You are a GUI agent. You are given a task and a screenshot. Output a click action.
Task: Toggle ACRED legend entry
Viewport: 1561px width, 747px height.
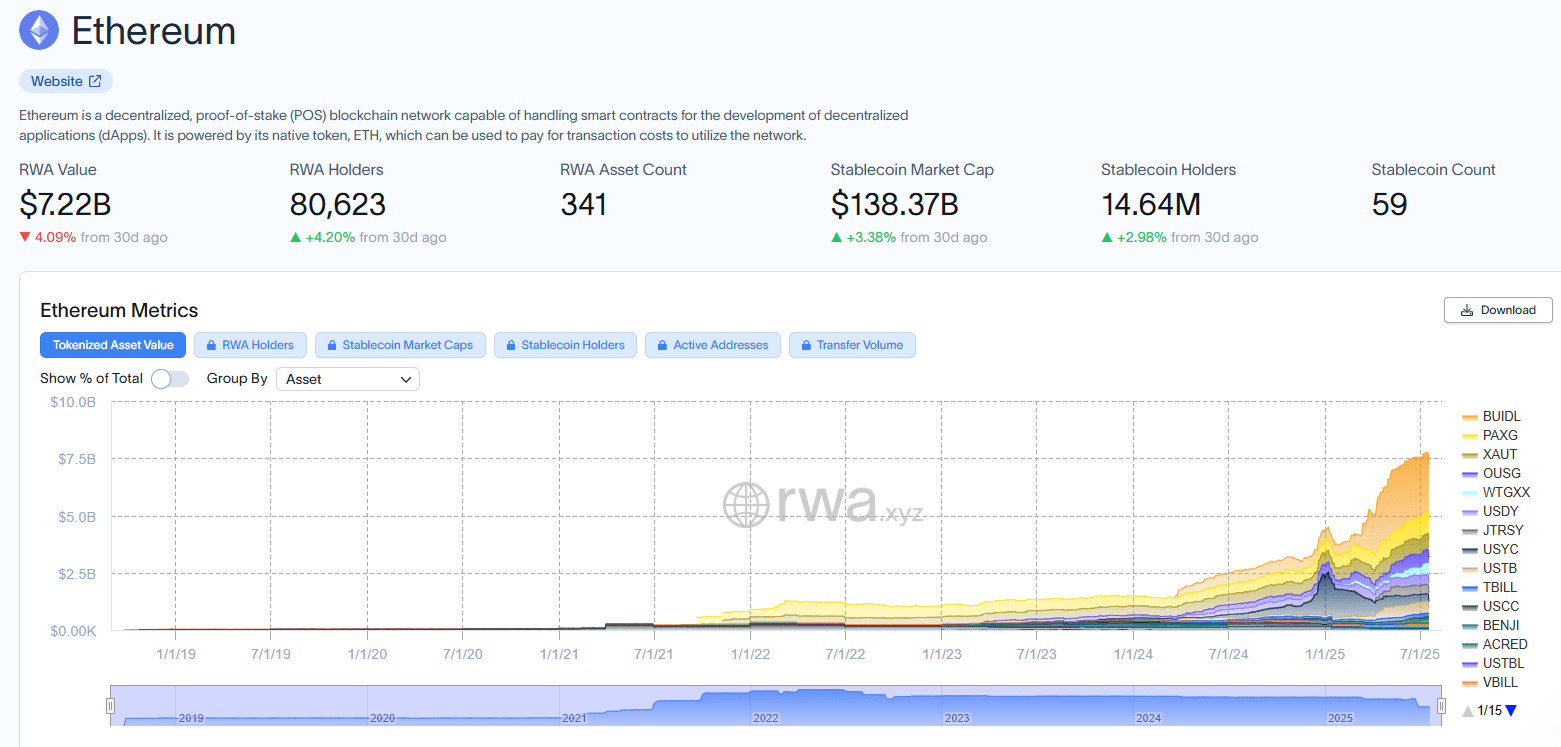click(x=1494, y=644)
